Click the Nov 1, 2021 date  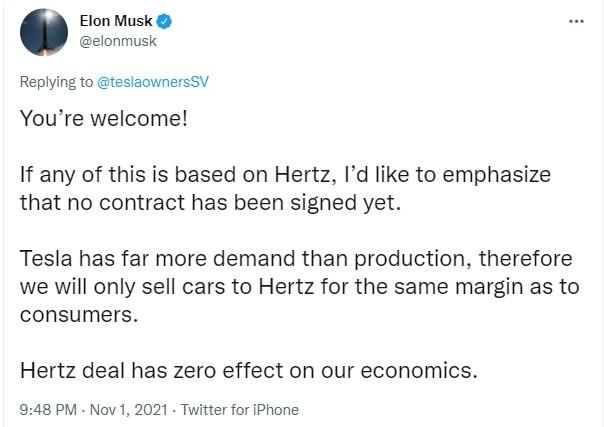[129, 410]
